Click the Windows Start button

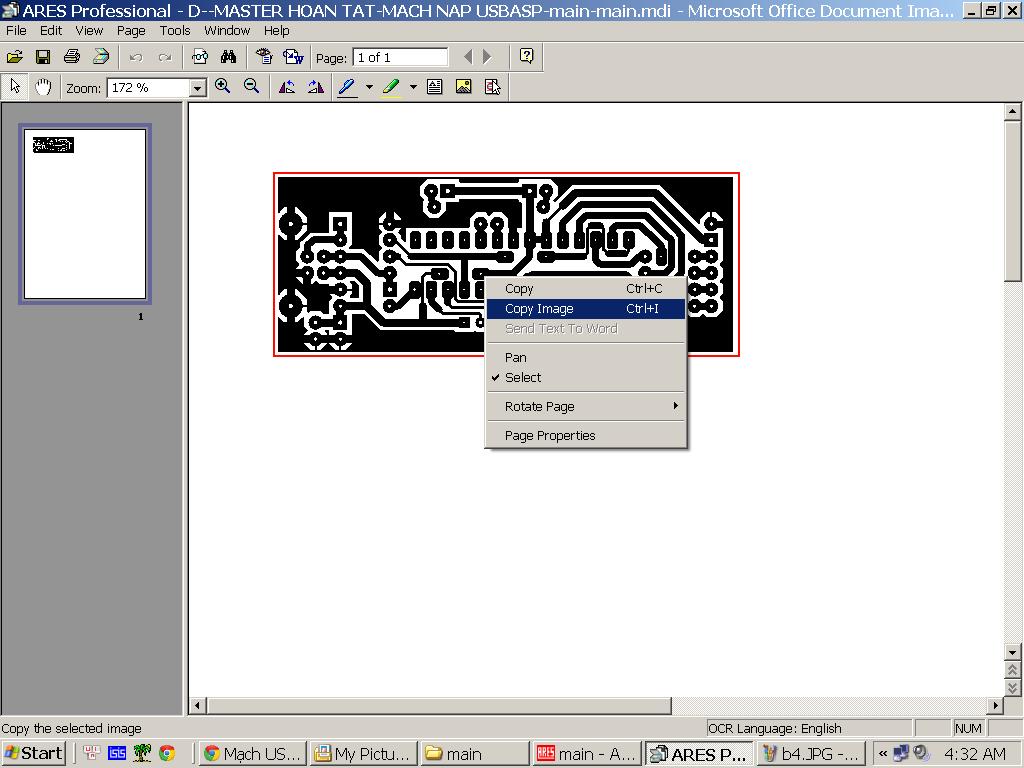[x=34, y=754]
